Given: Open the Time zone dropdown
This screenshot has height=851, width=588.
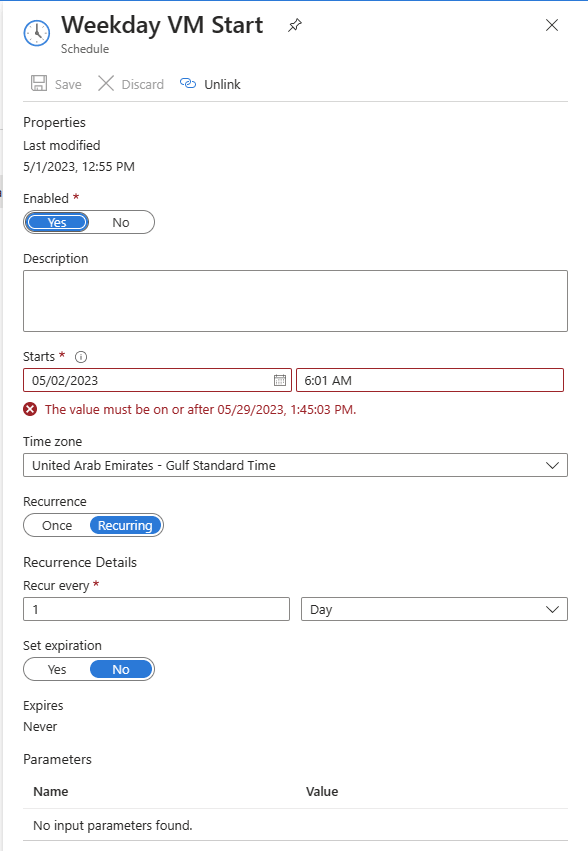Looking at the screenshot, I should [x=295, y=465].
